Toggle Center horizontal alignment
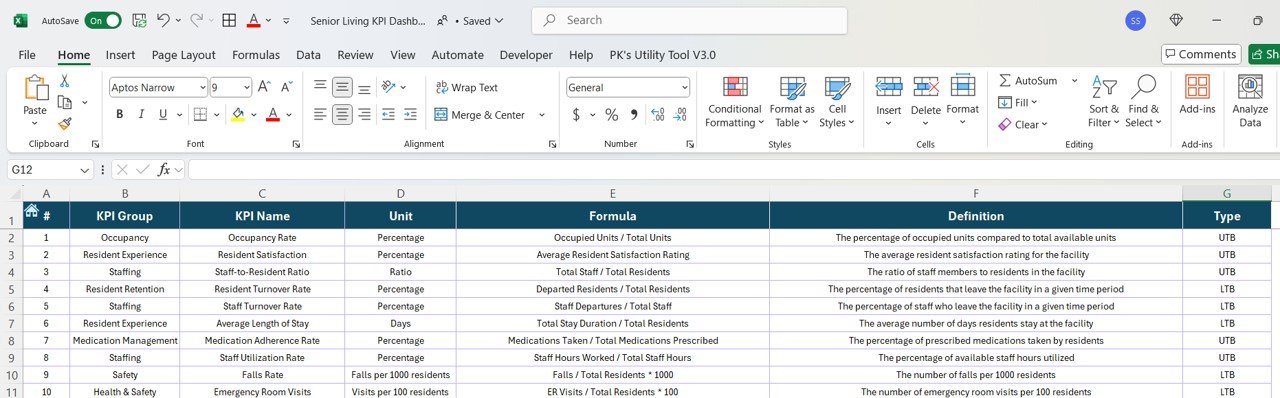Image resolution: width=1280 pixels, height=398 pixels. (343, 115)
